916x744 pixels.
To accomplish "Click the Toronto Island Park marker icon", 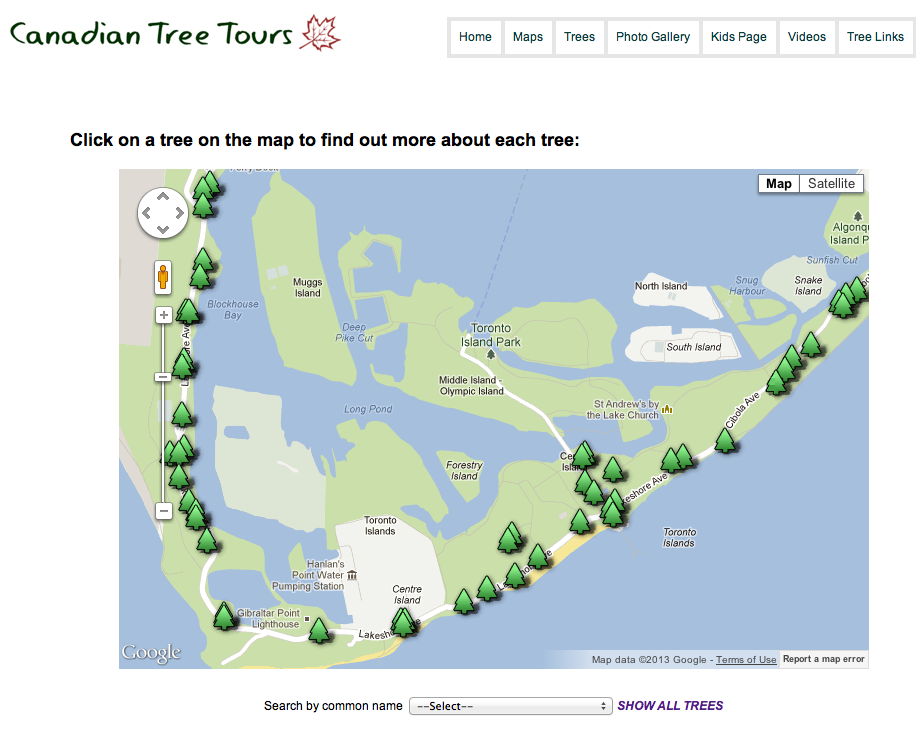I will pyautogui.click(x=491, y=354).
